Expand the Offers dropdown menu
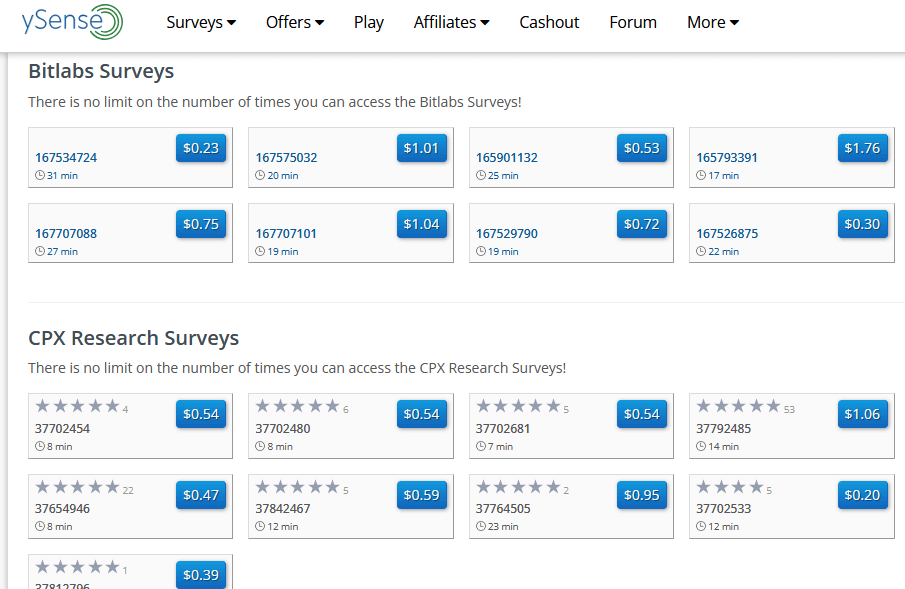This screenshot has height=589, width=905. point(295,22)
